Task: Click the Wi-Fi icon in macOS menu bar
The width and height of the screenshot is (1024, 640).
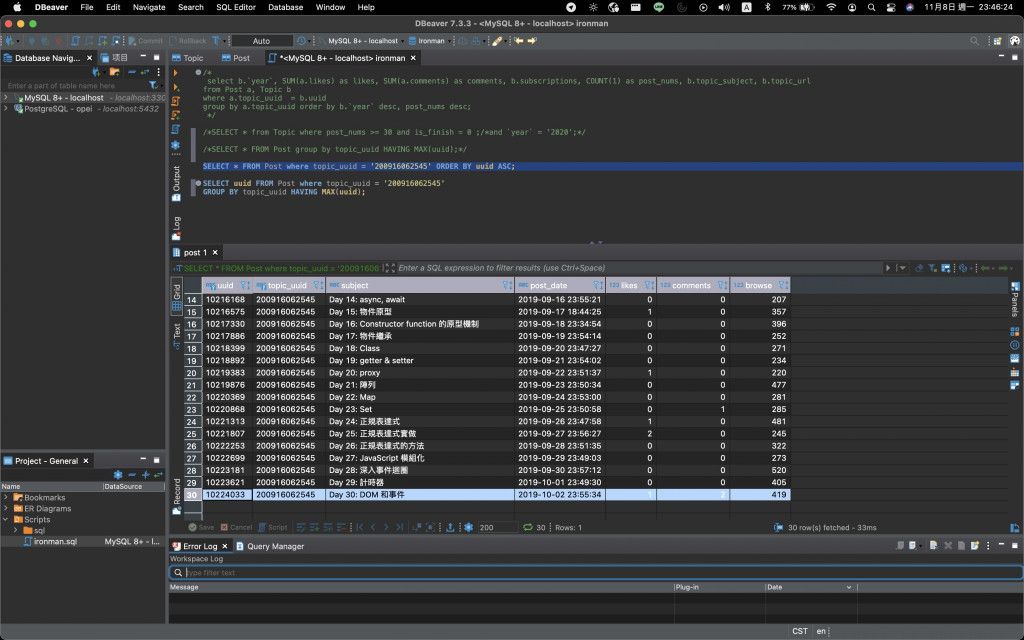Action: (x=831, y=7)
